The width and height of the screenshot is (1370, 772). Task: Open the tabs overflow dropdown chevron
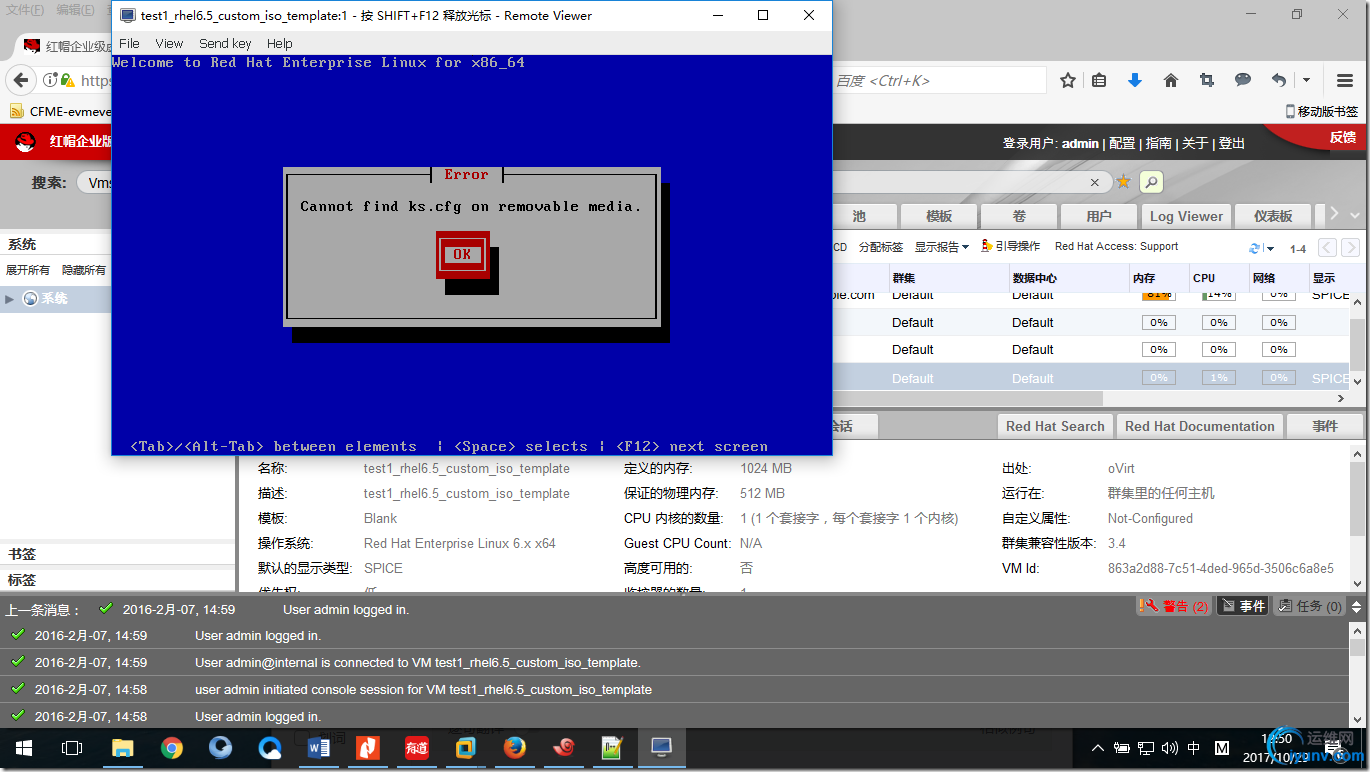1355,216
